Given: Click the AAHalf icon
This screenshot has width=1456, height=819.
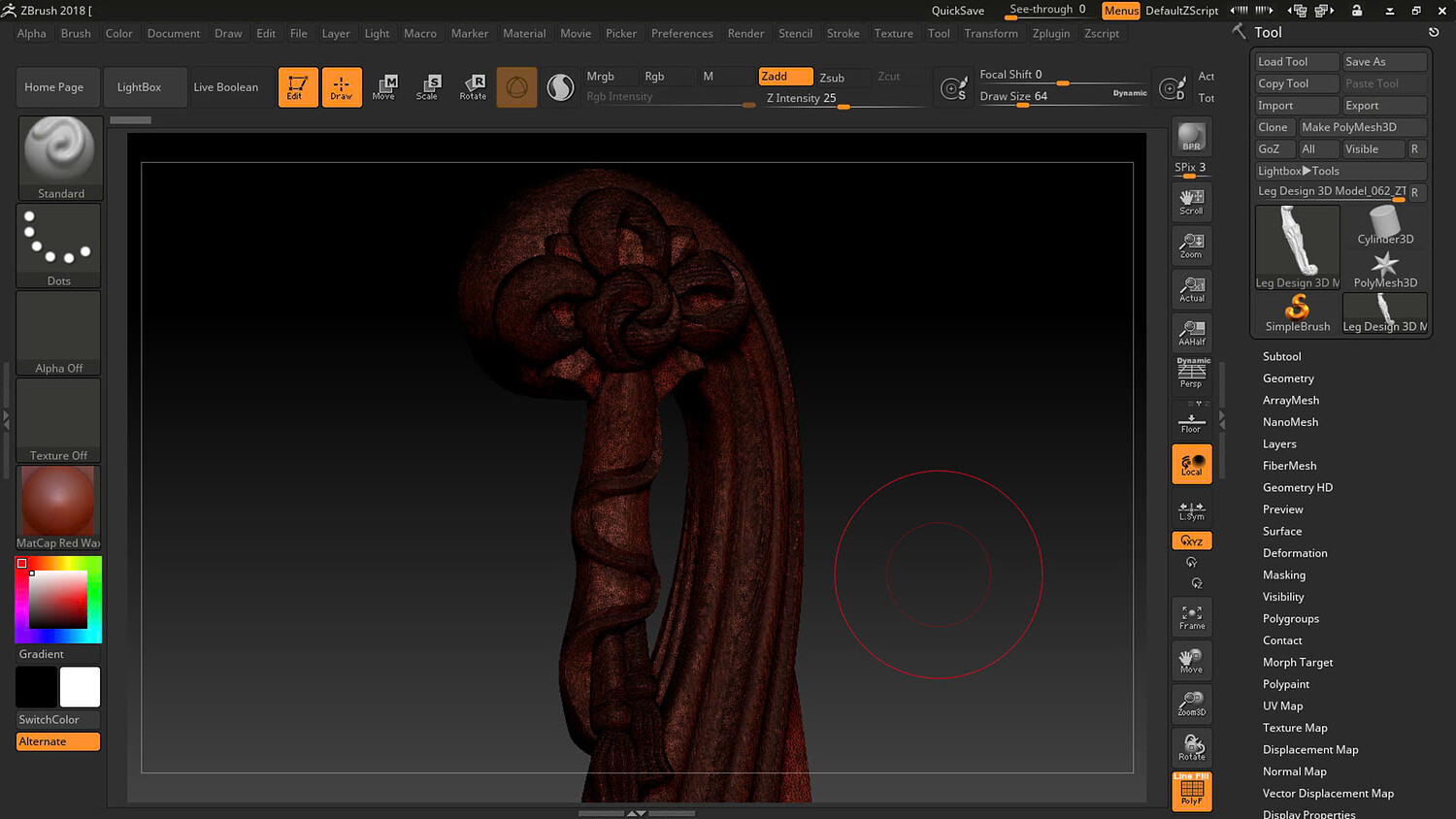Looking at the screenshot, I should (x=1191, y=333).
